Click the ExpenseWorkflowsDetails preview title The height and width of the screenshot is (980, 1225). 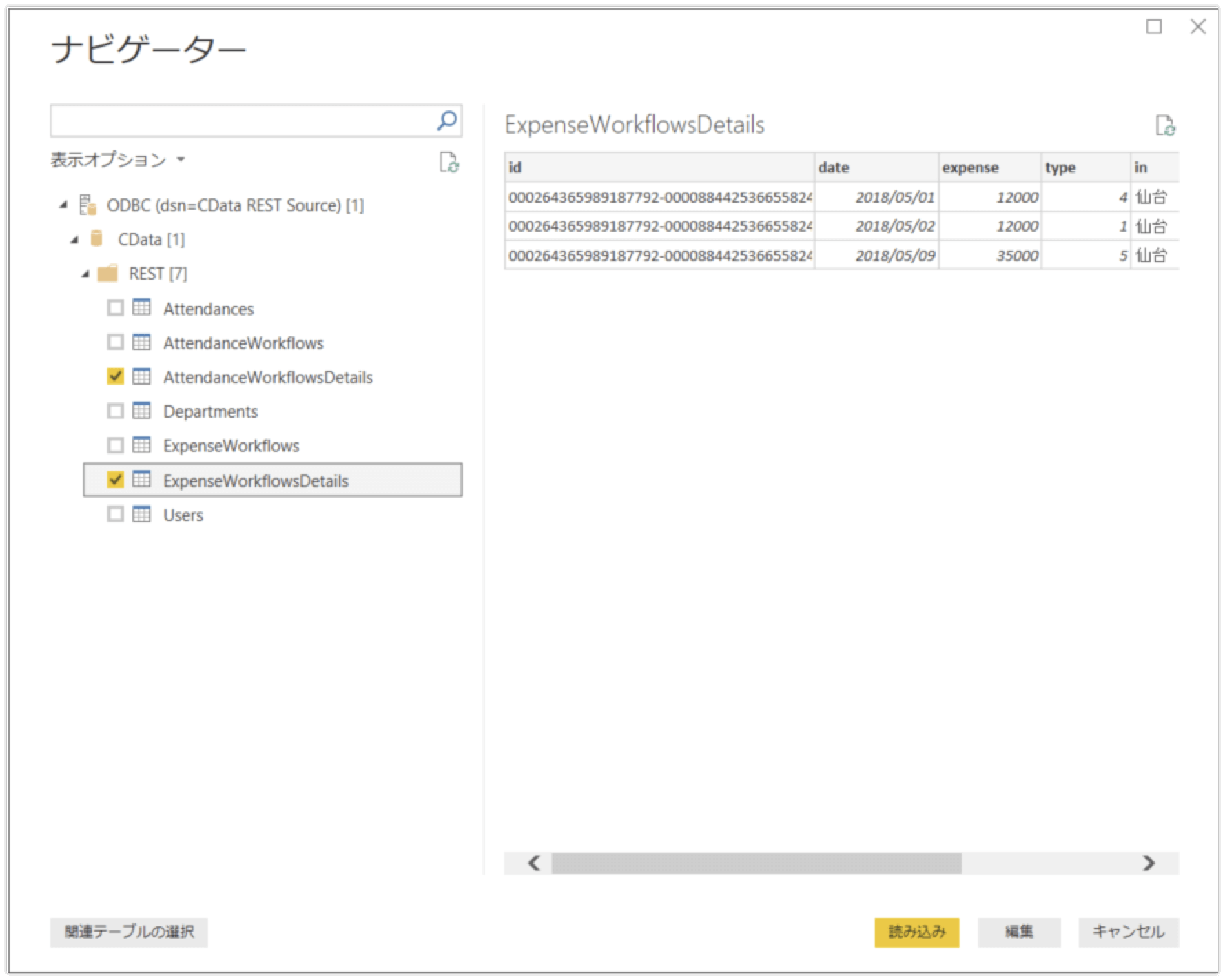coord(635,125)
